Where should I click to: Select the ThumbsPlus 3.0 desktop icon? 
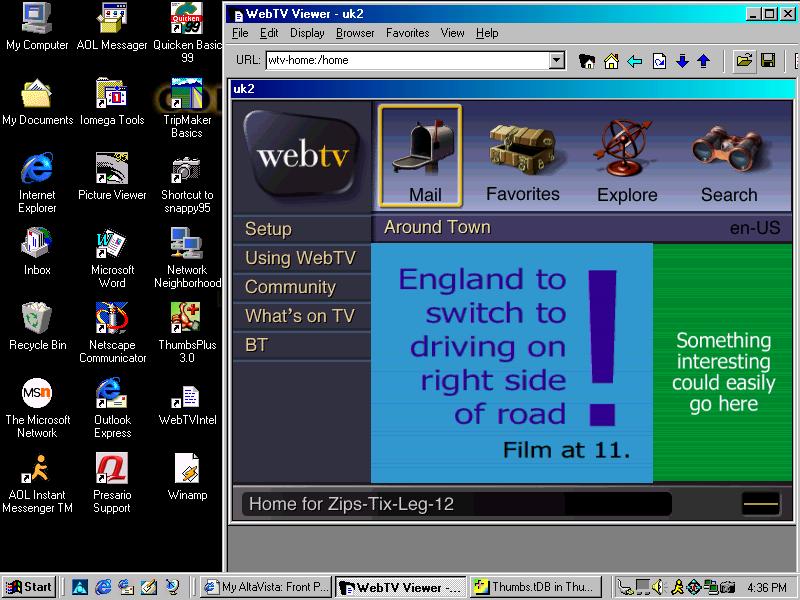tap(187, 333)
